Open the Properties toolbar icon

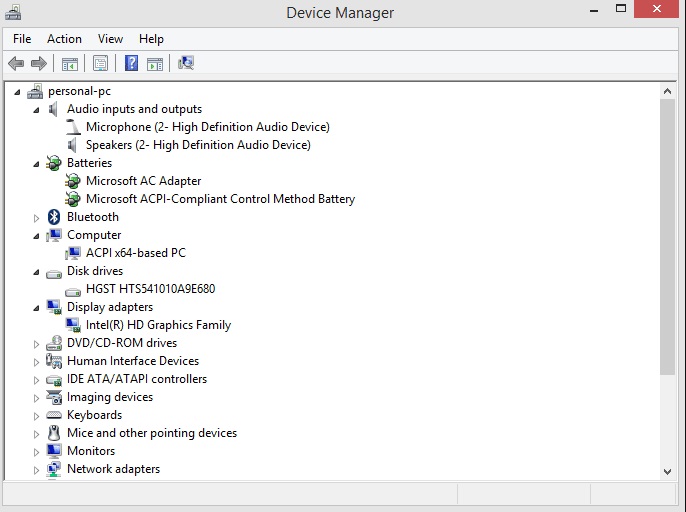click(x=101, y=63)
